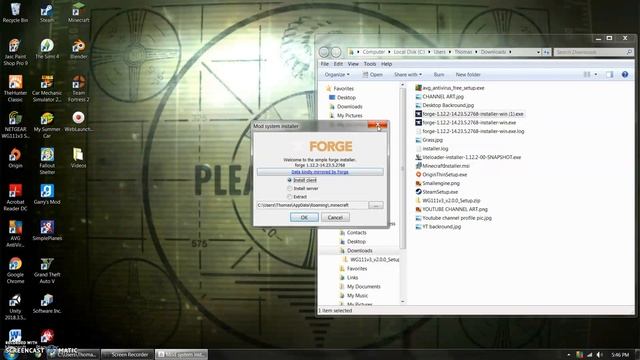
Task: Select the Extract radio button
Action: tap(289, 197)
